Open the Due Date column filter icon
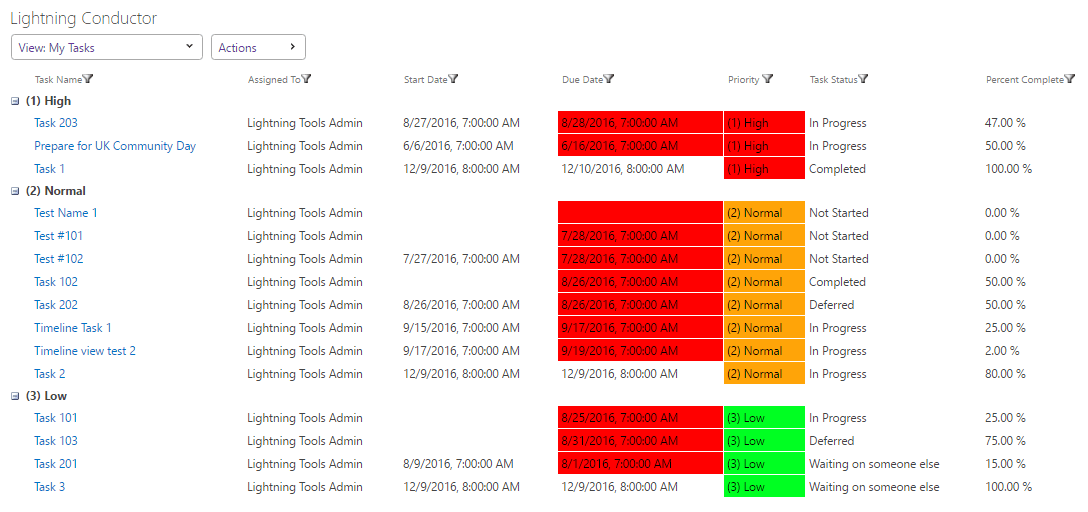 click(x=609, y=79)
